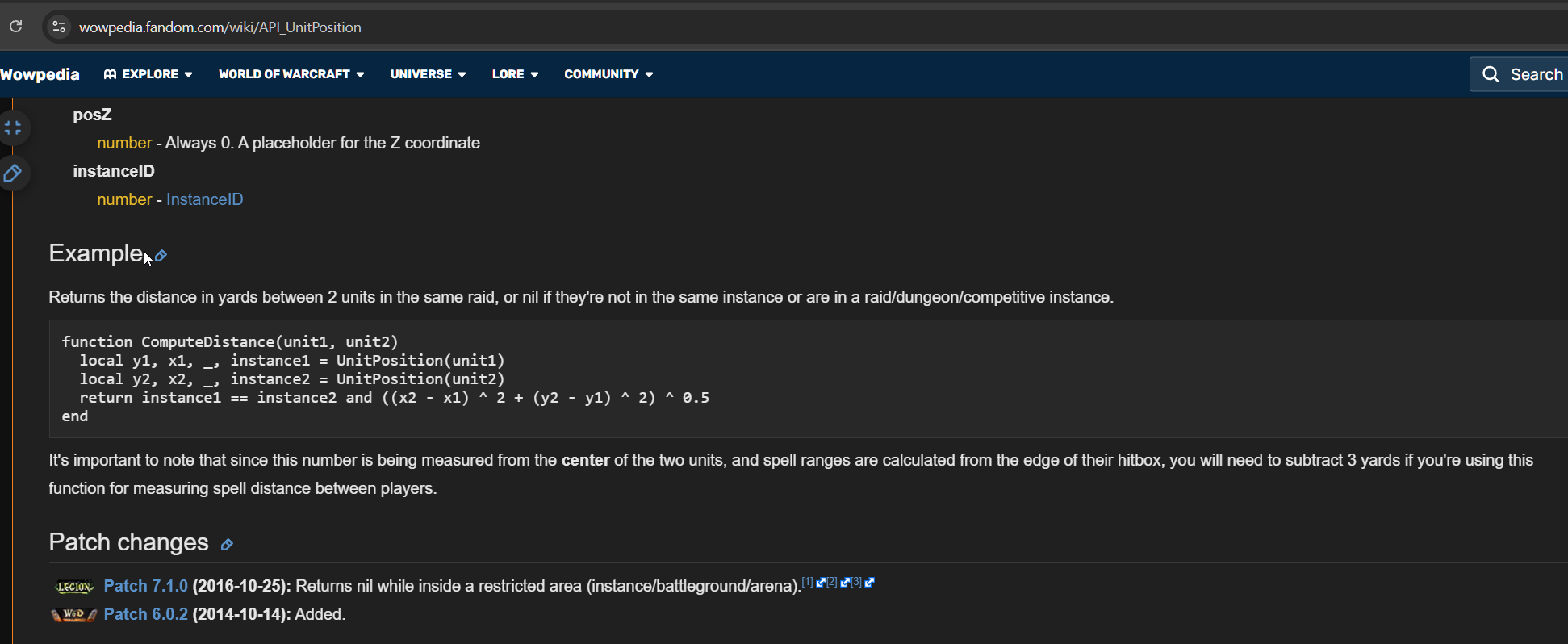Viewport: 1568px width, 644px height.
Task: Click the Search box in the header
Action: (1519, 74)
